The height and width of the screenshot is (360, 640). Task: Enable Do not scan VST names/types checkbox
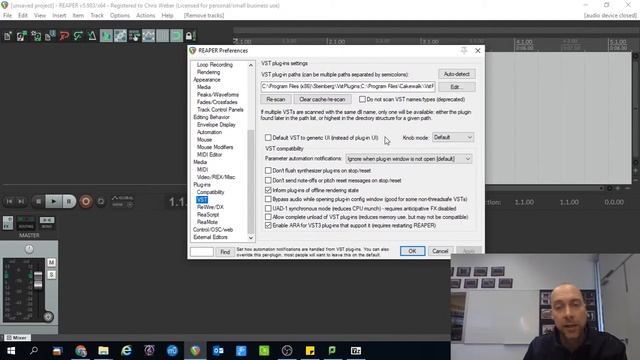[x=362, y=99]
